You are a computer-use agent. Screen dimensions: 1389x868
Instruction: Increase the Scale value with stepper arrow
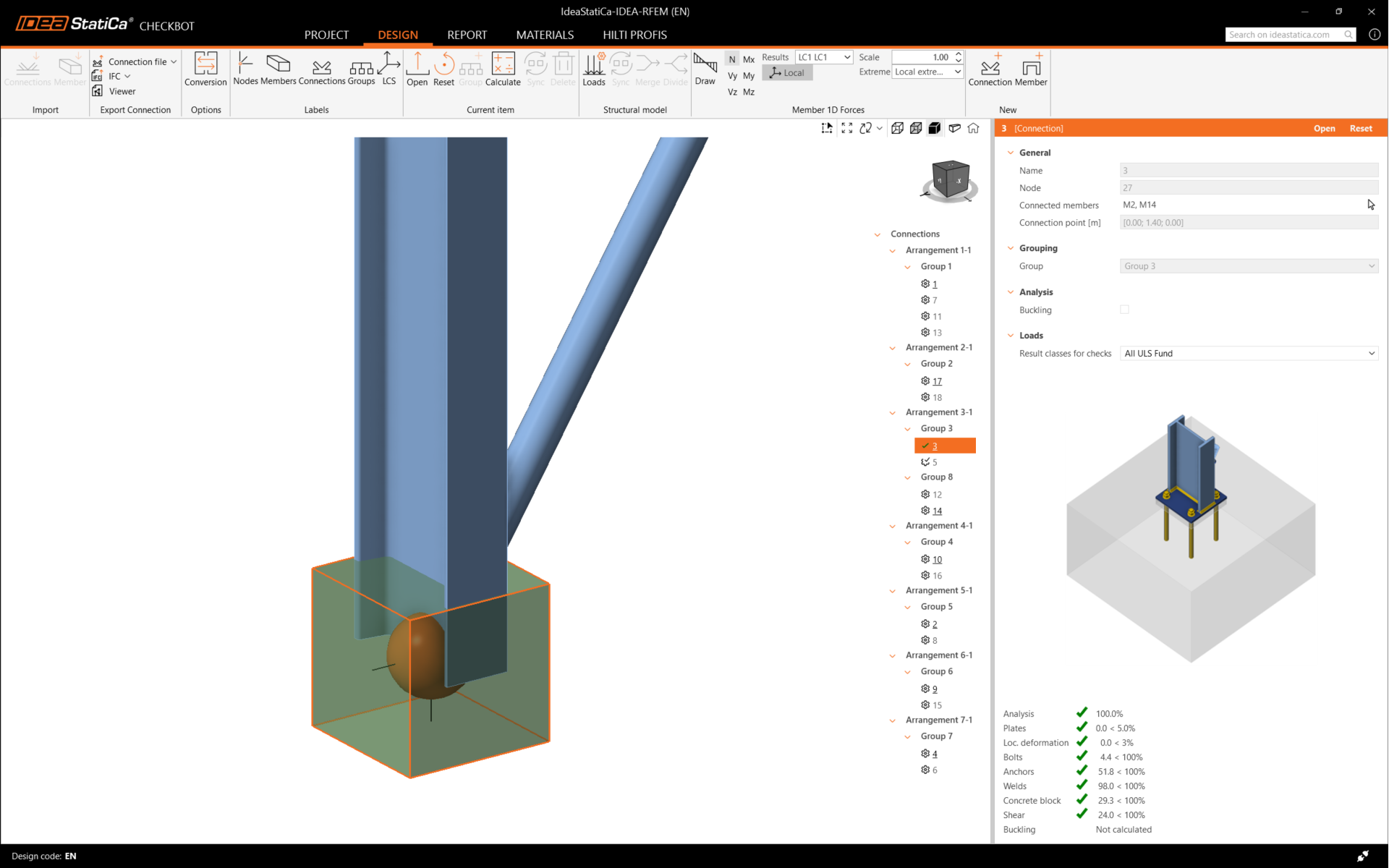pos(959,54)
